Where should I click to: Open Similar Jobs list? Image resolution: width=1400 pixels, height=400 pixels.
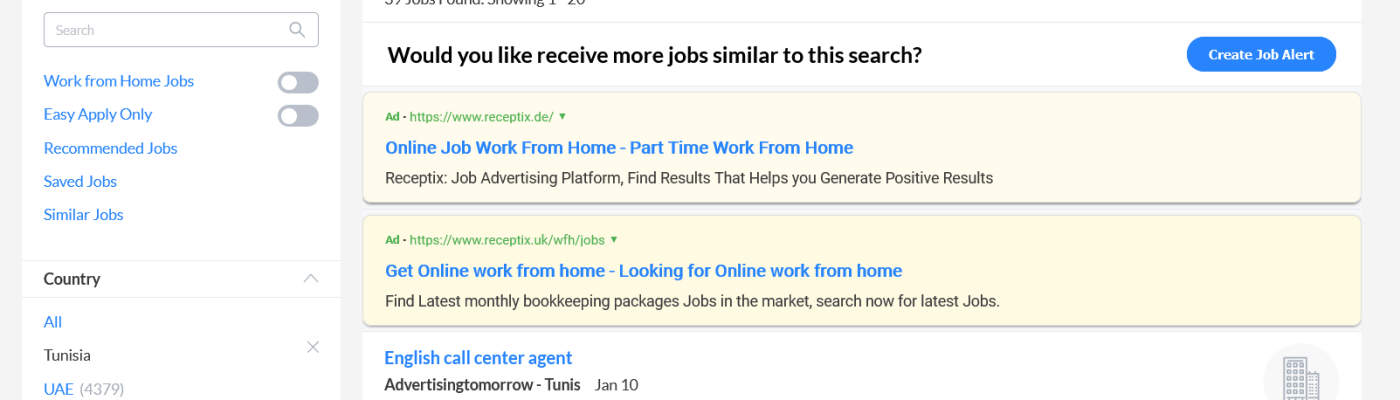point(83,214)
